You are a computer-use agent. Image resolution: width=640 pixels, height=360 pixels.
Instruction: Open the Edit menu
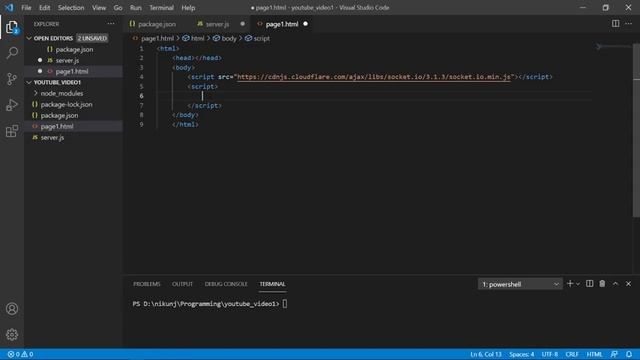44,8
